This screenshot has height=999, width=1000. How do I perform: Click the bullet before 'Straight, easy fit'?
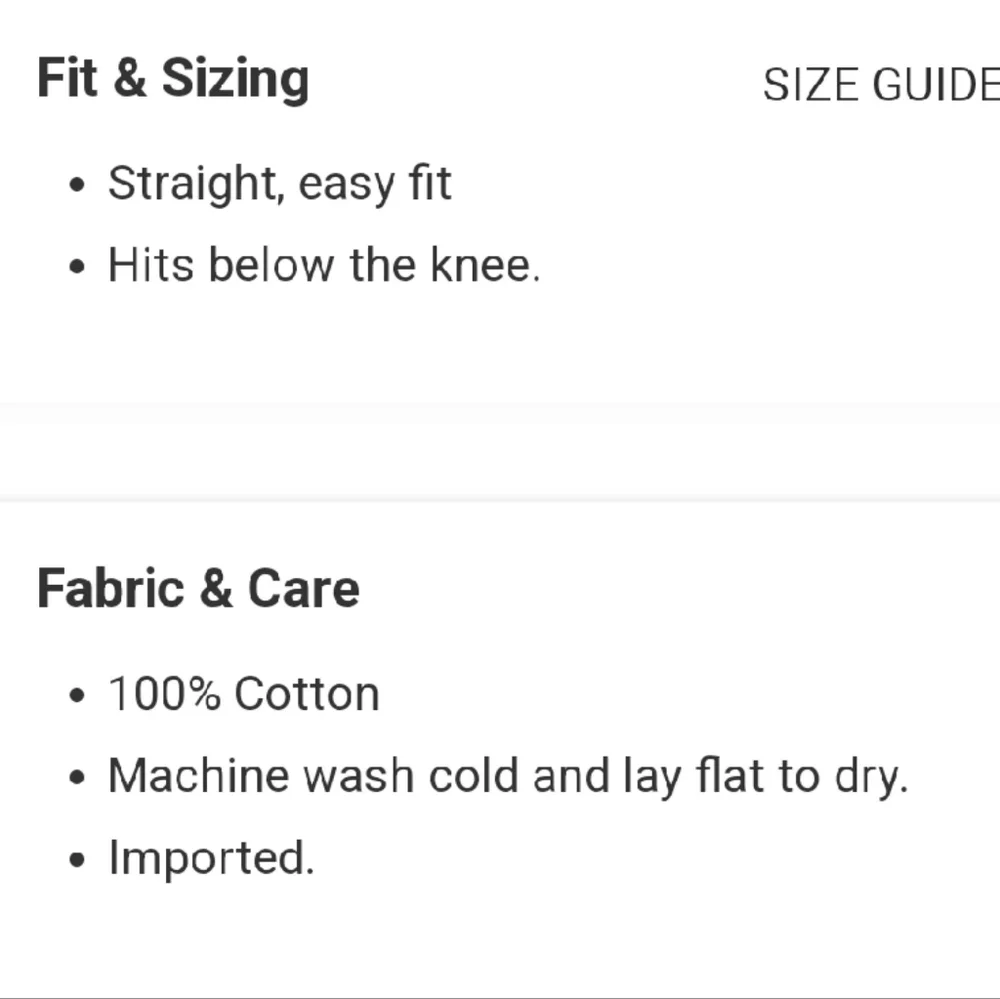coord(79,187)
